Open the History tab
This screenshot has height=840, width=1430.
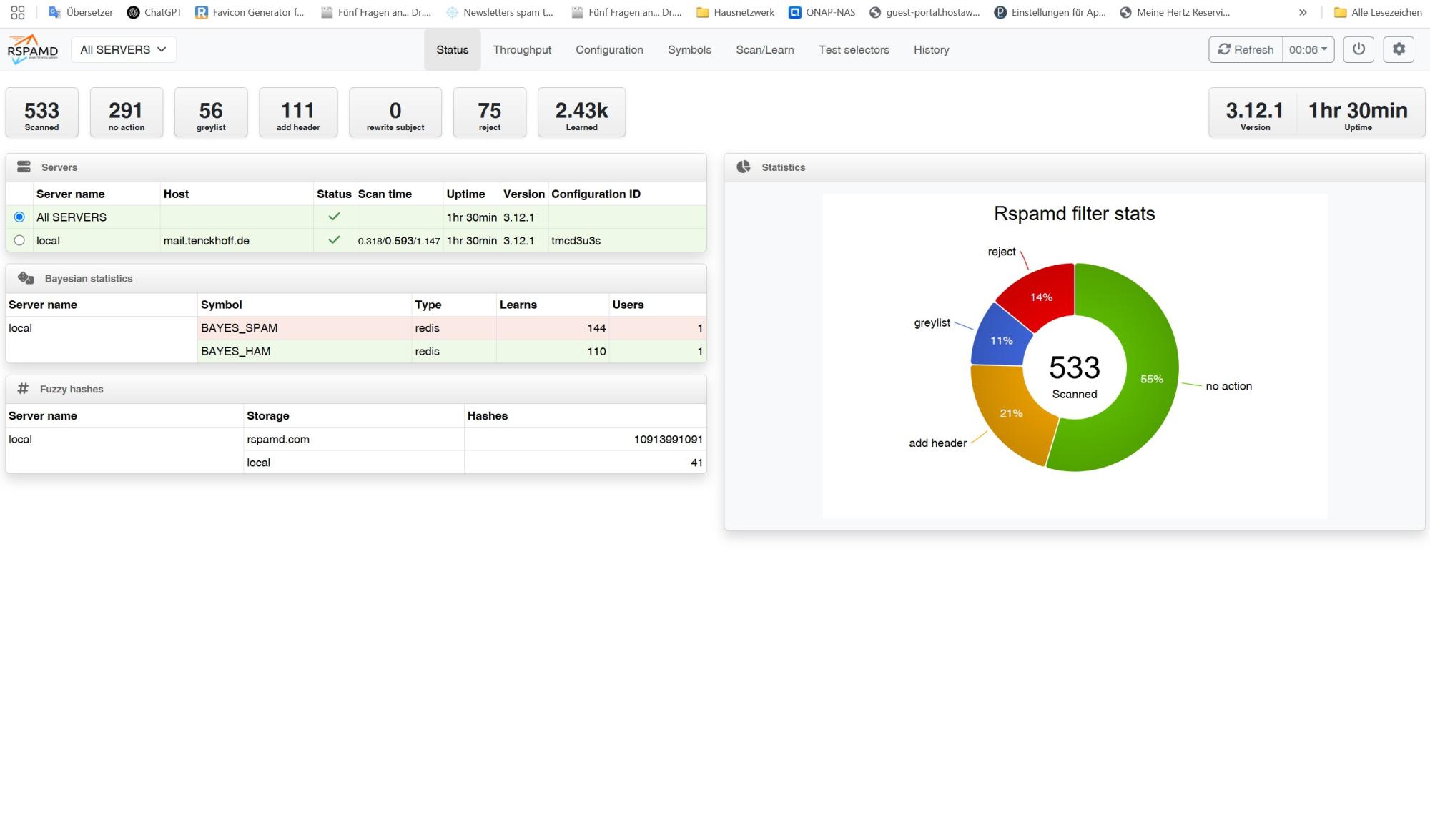click(x=931, y=49)
